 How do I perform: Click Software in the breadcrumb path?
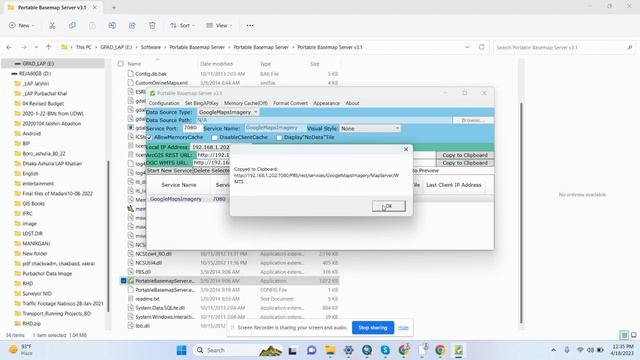151,47
